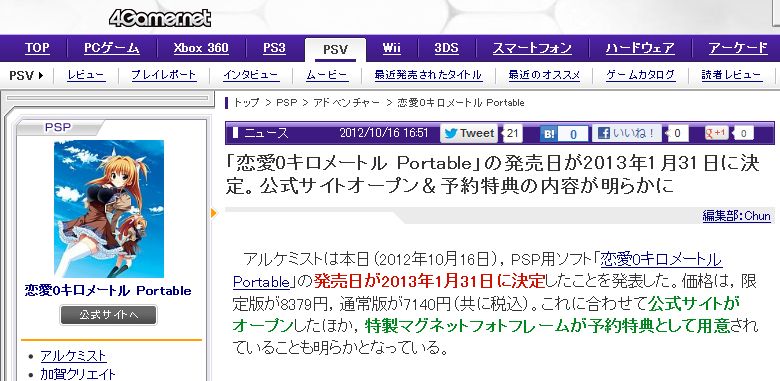780x381 pixels.
Task: Open the ゲームカタログ submenu link
Action: (641, 76)
